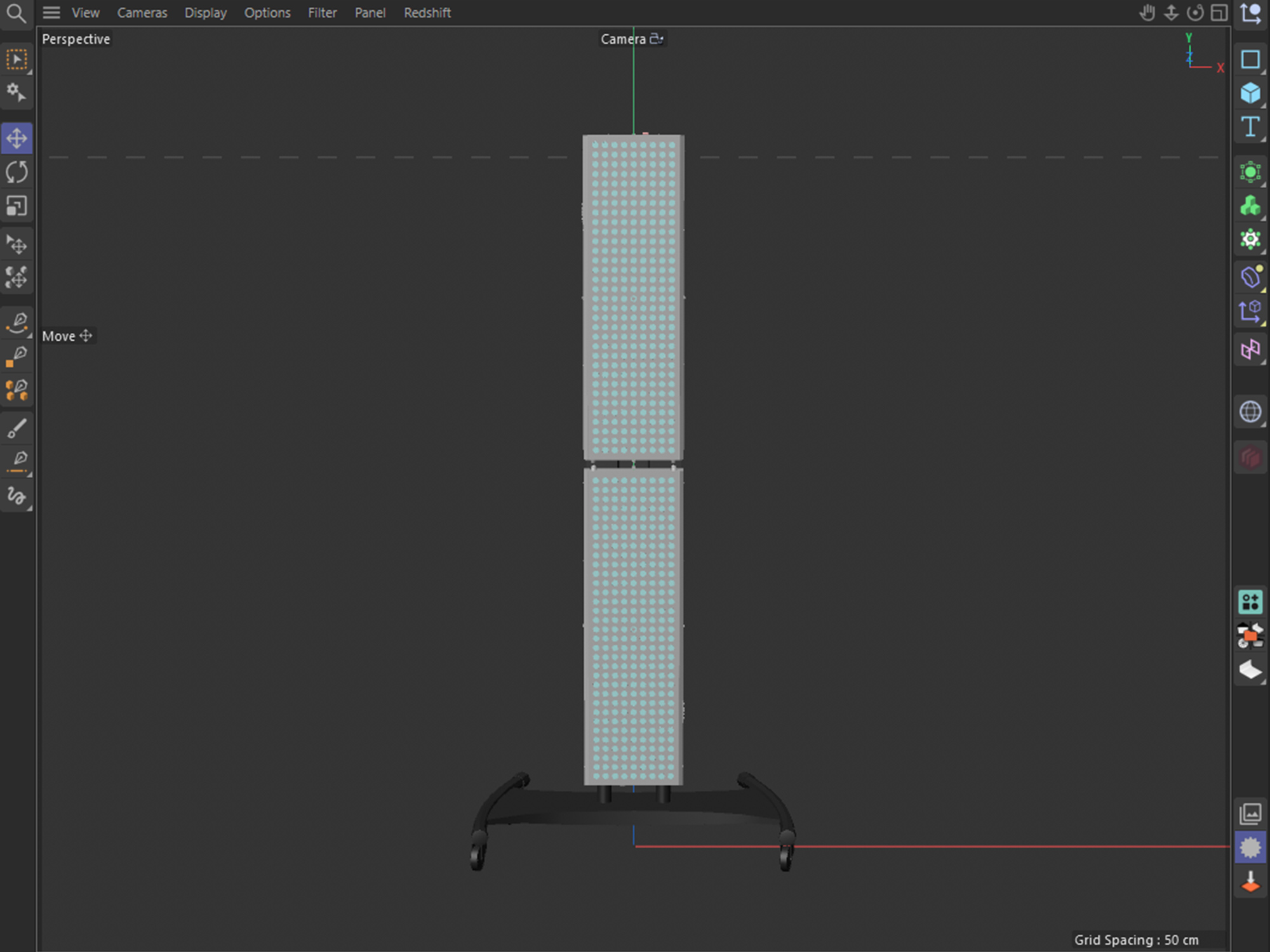Open the green cubes Cloner/volume icon
Viewport: 1270px width, 952px height.
tap(1250, 206)
